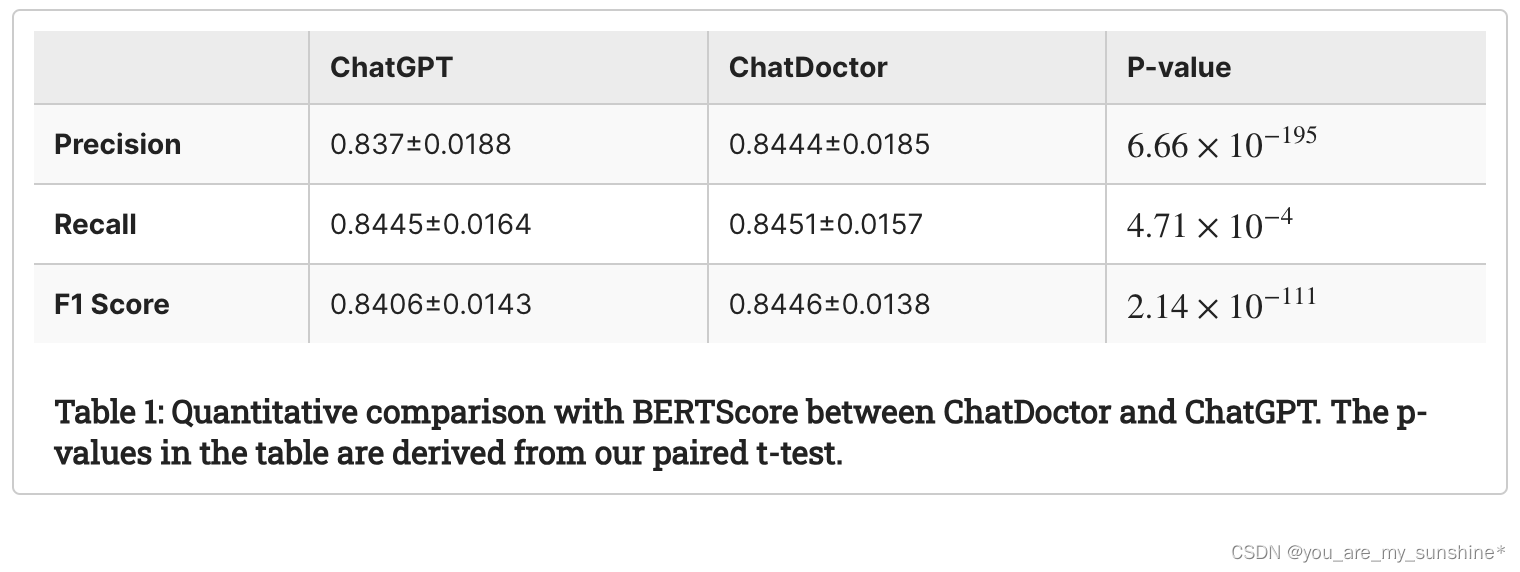This screenshot has width=1520, height=572.
Task: Select the Precision row label
Action: coord(118,144)
